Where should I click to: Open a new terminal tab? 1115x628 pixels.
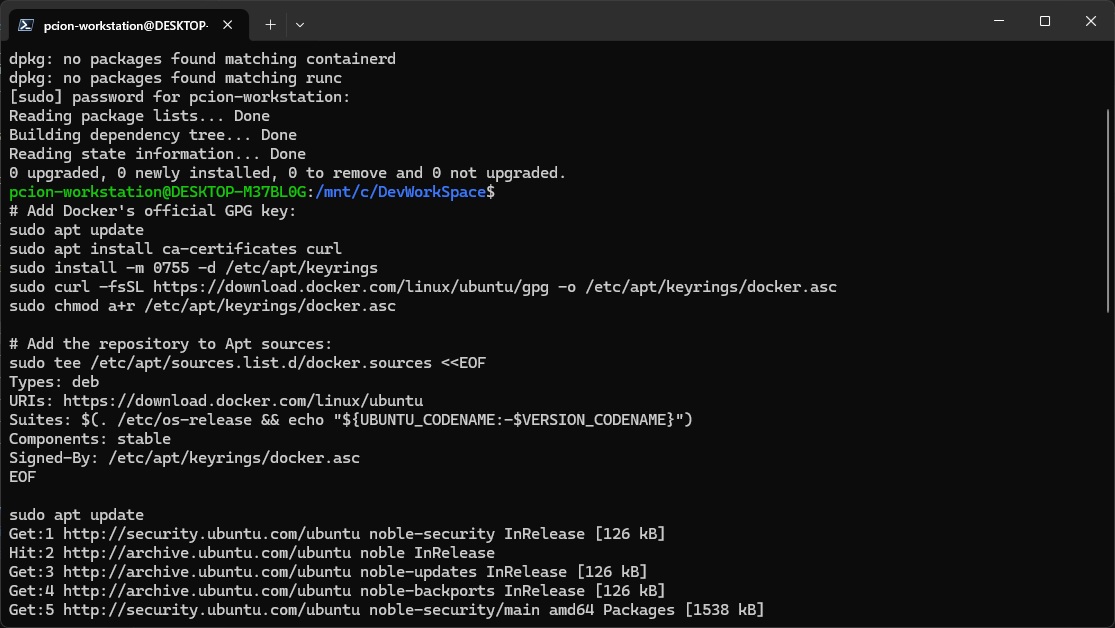click(270, 24)
